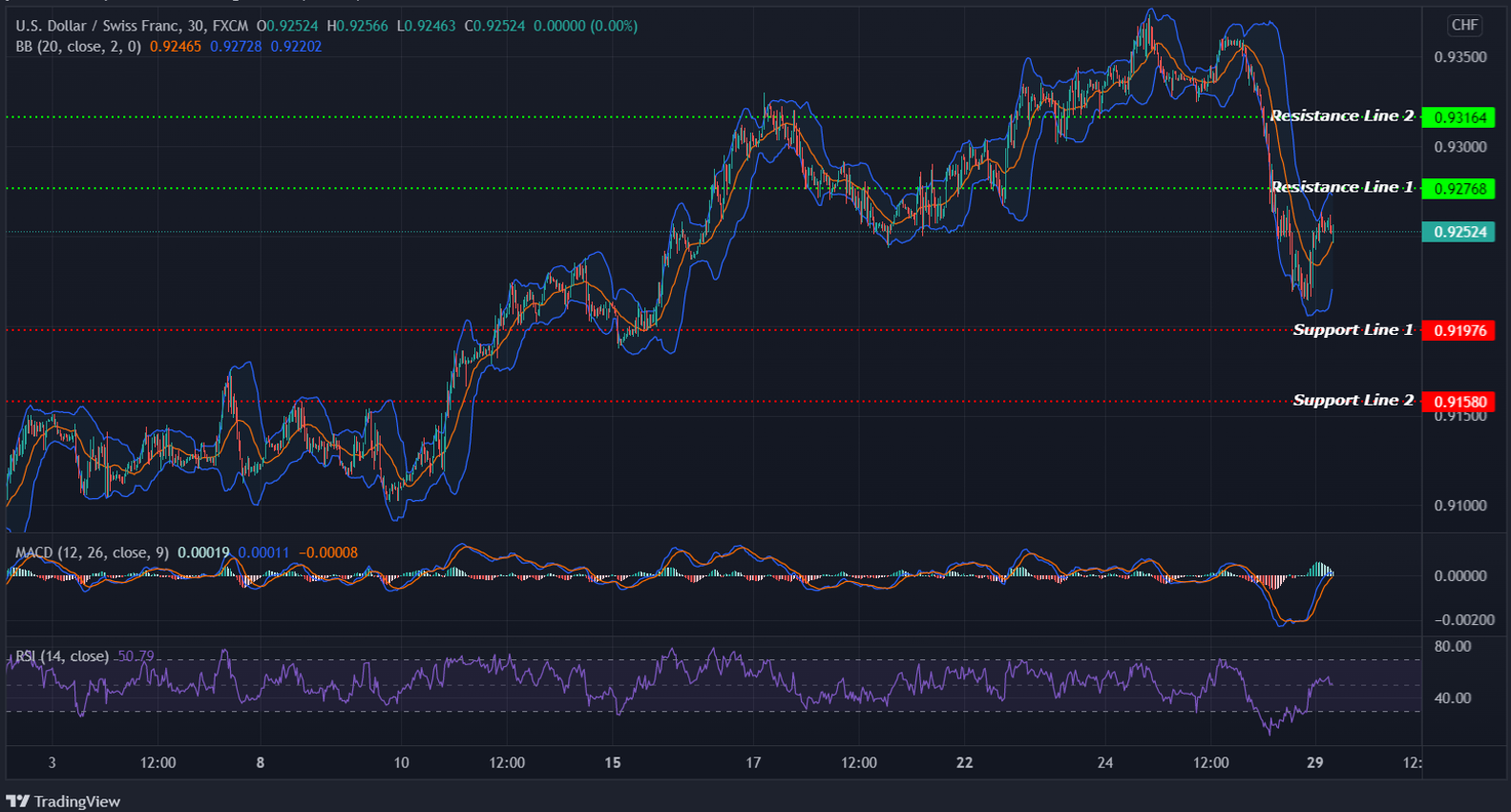Click the 0.93164 green price tag
This screenshot has width=1511, height=812.
(1459, 117)
